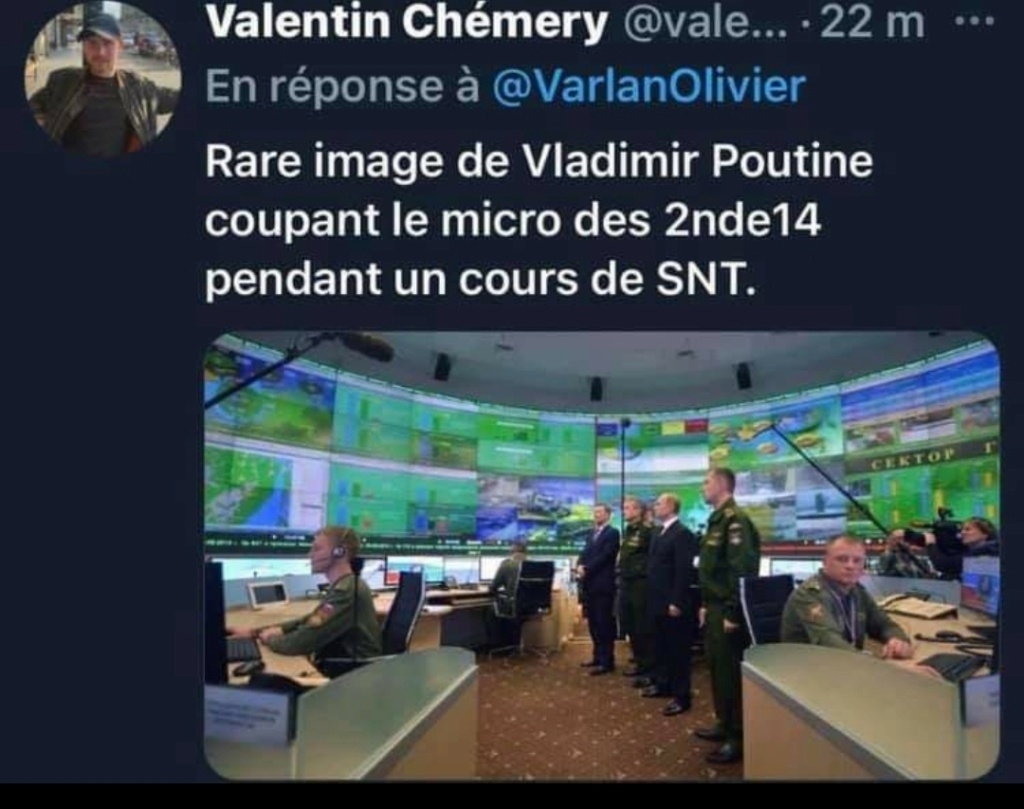Click the truncated @vale... handle
The height and width of the screenshot is (809, 1024).
705,24
